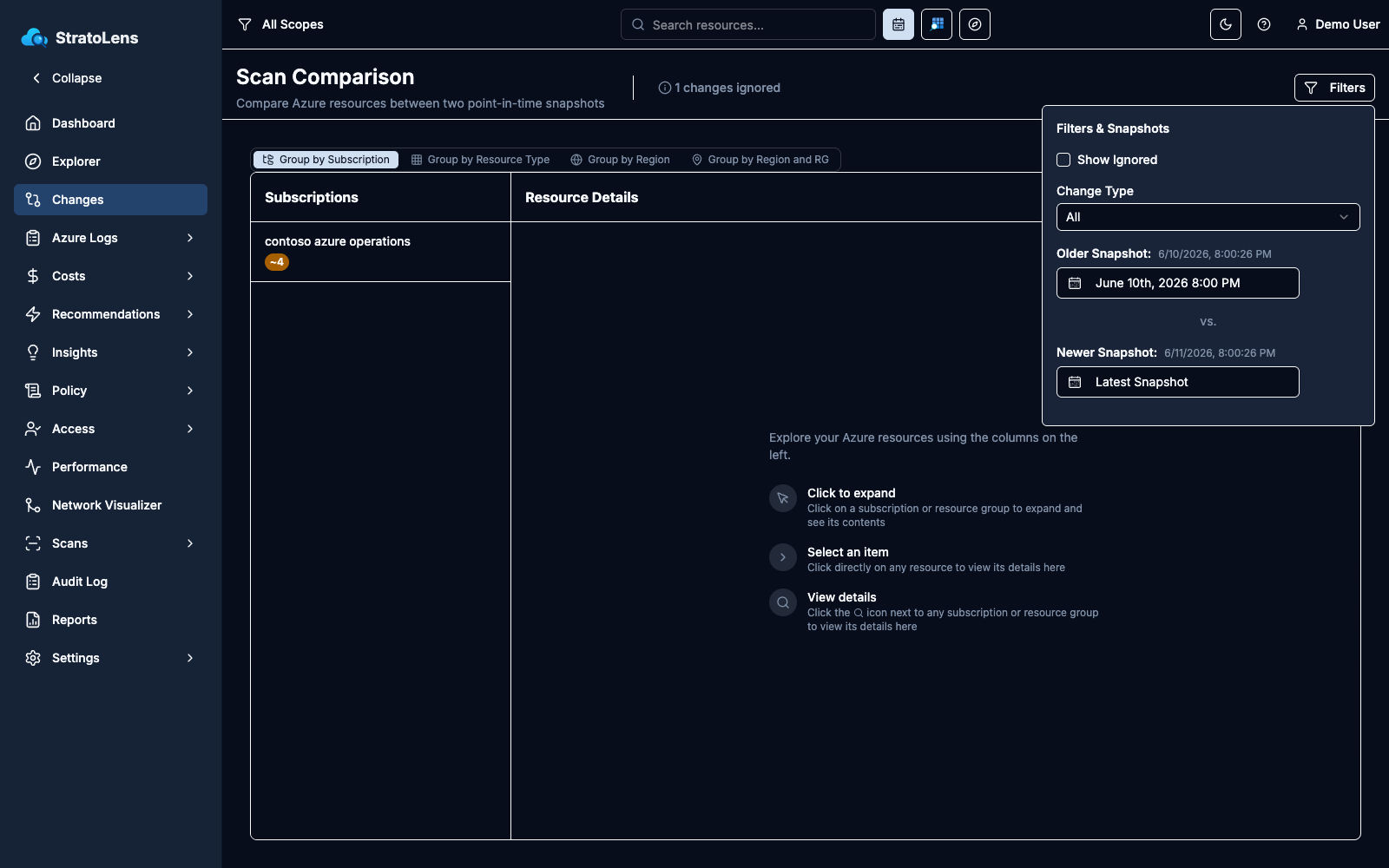Click the Reports document chart icon

(x=33, y=620)
